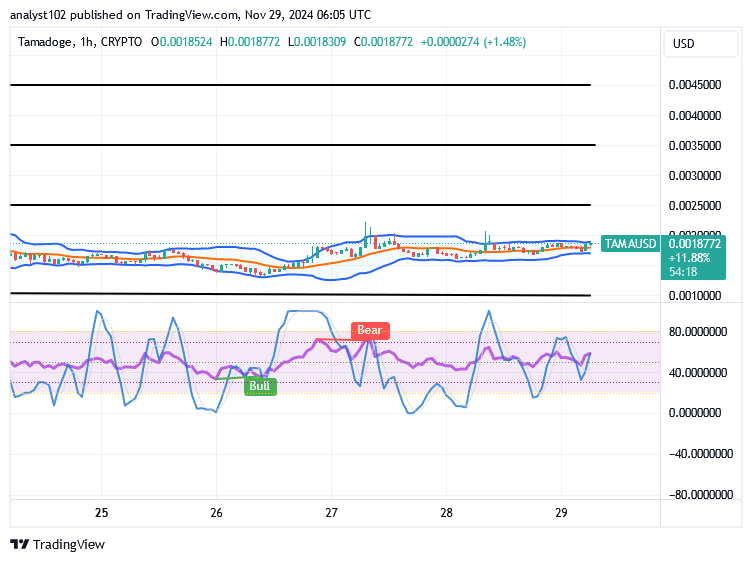Image resolution: width=752 pixels, height=562 pixels.
Task: Click the high value H0.0018772
Action: pos(250,42)
